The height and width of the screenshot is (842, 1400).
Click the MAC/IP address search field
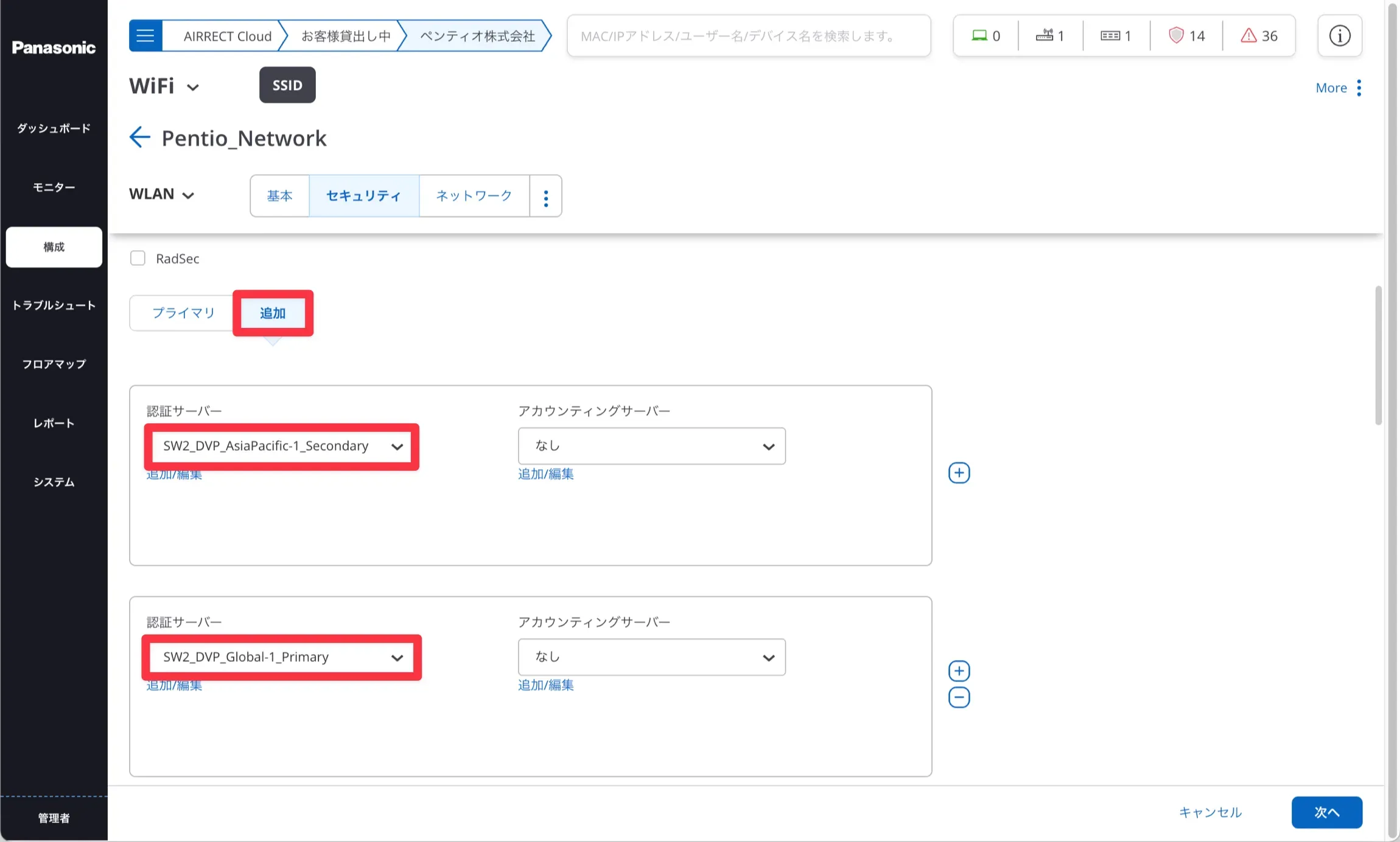point(748,36)
